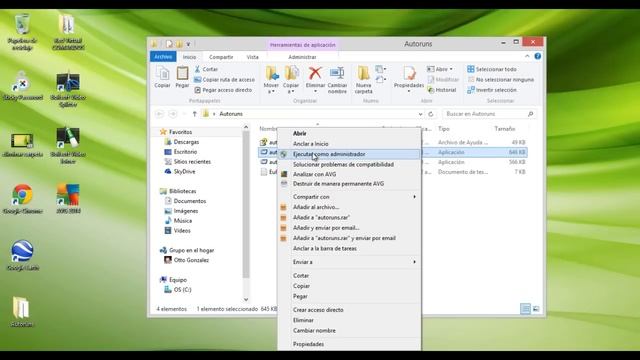Select Google Earth desktop icon

(22, 256)
